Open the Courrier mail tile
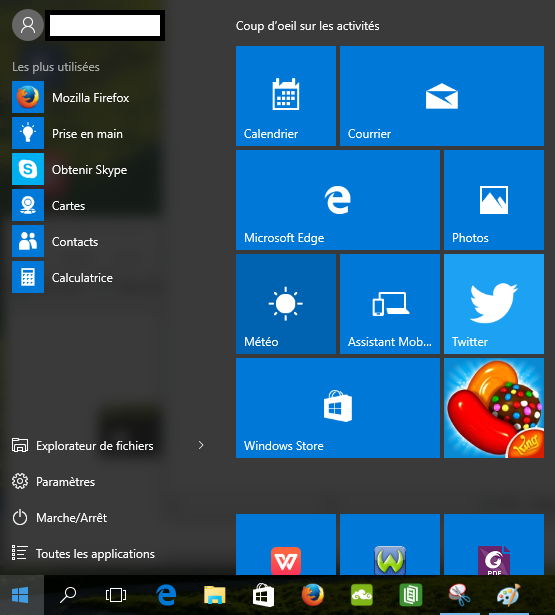The image size is (555, 615). (x=442, y=96)
